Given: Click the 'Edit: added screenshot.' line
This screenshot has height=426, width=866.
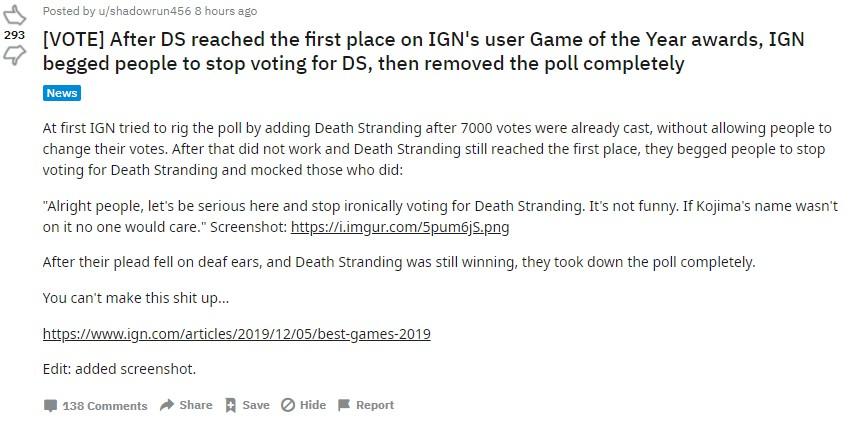Looking at the screenshot, I should [x=120, y=369].
